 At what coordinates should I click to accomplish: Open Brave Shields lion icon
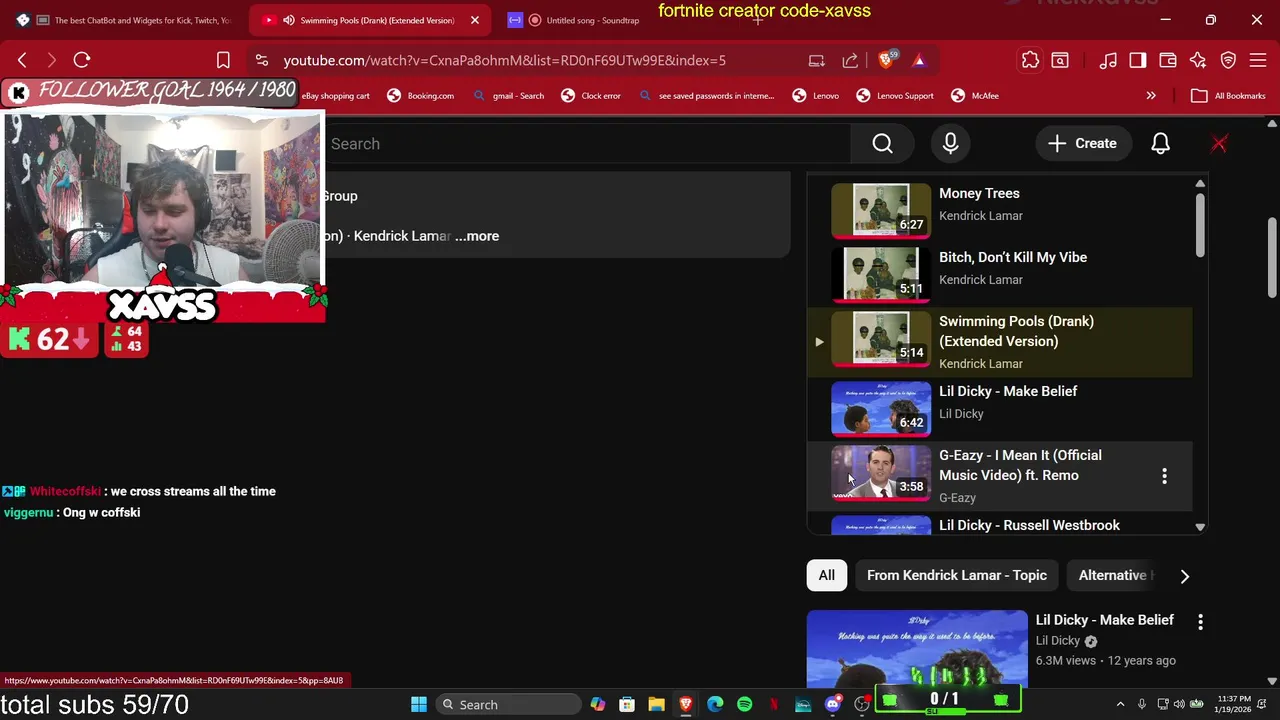[886, 60]
